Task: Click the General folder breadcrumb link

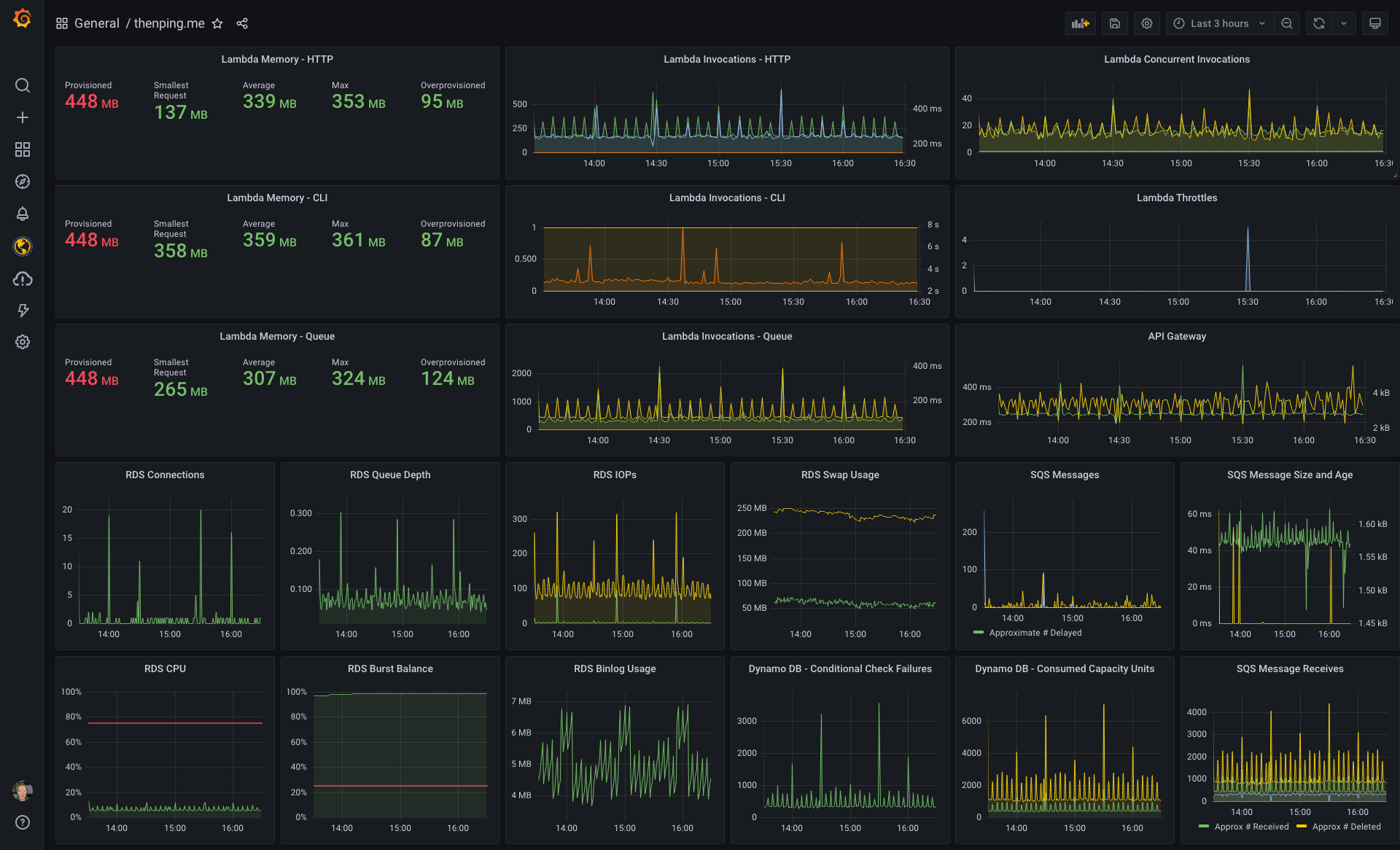Action: click(96, 23)
